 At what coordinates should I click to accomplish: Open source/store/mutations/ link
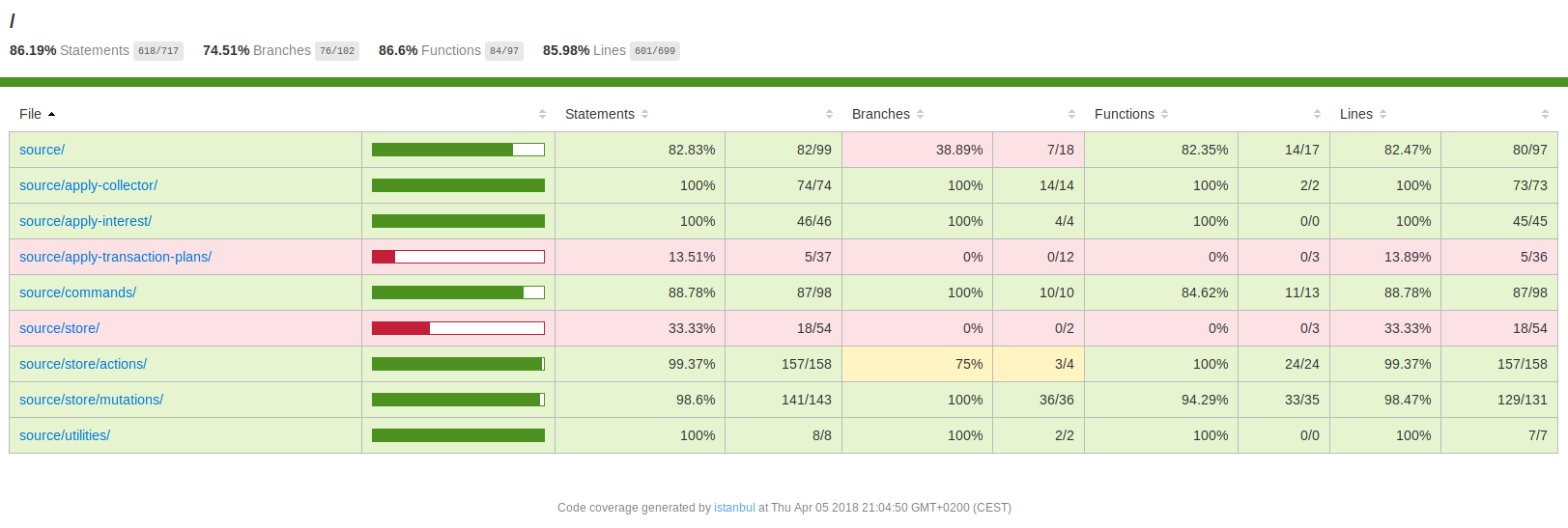[91, 400]
